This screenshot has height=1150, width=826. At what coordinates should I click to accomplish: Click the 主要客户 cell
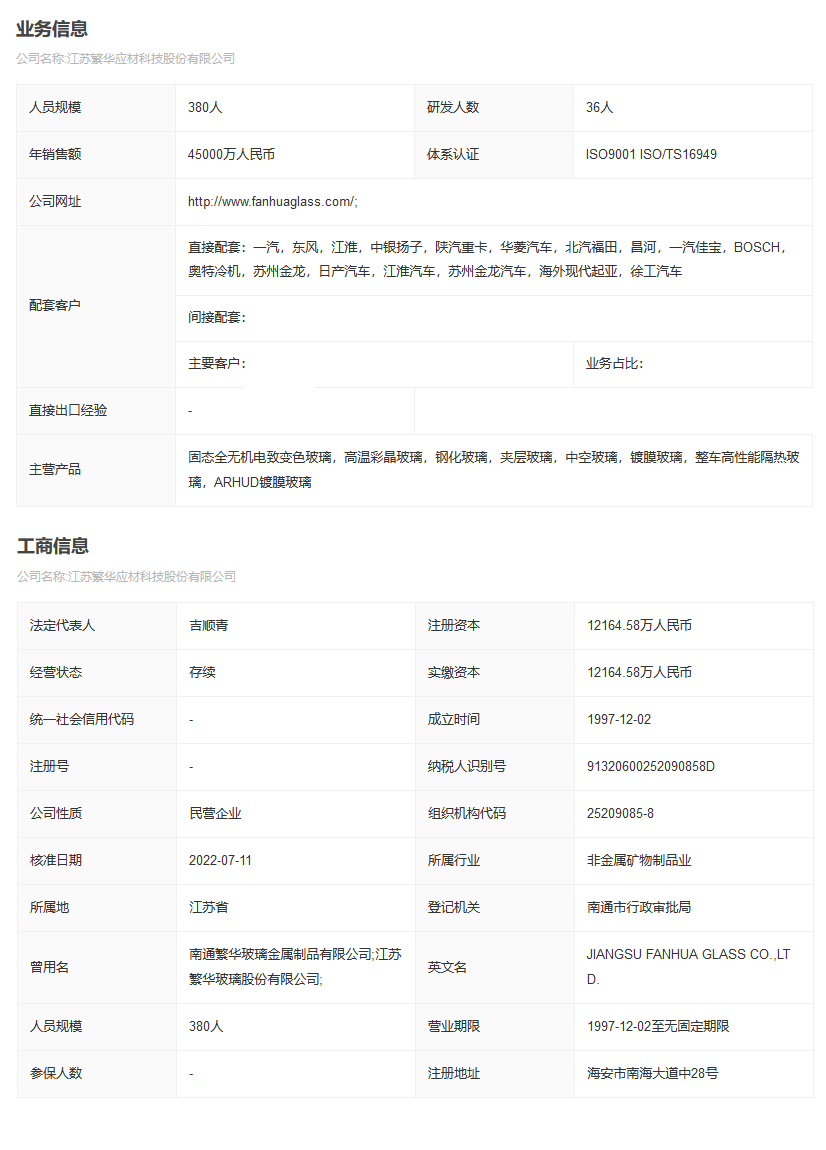coord(374,364)
